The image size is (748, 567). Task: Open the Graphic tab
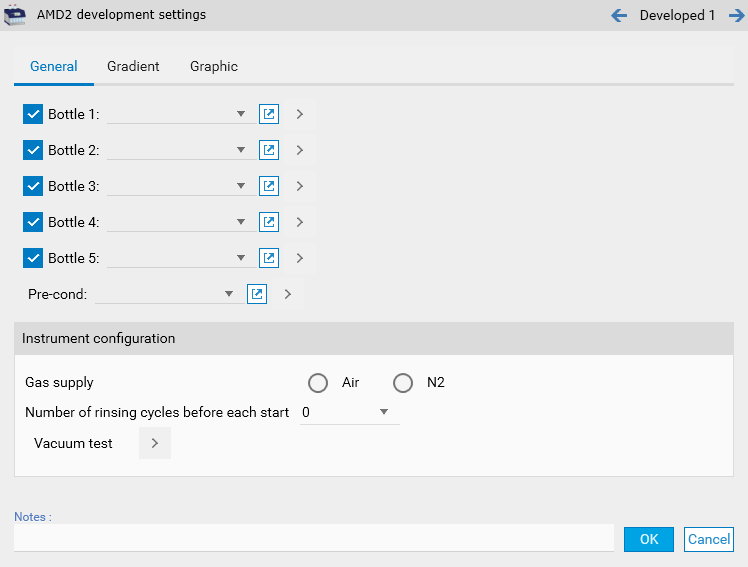click(214, 66)
